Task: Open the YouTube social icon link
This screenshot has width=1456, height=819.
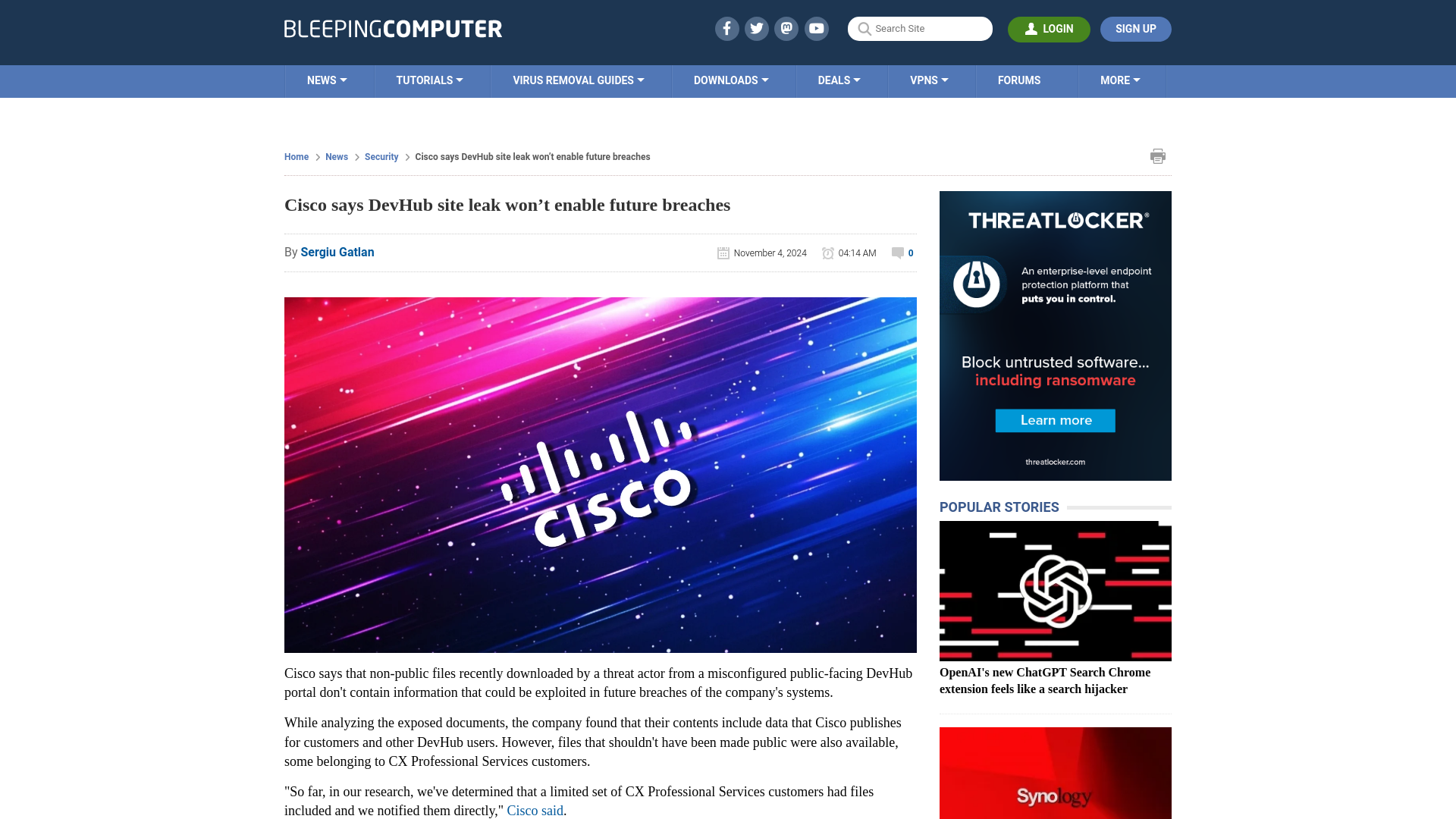Action: pyautogui.click(x=817, y=28)
